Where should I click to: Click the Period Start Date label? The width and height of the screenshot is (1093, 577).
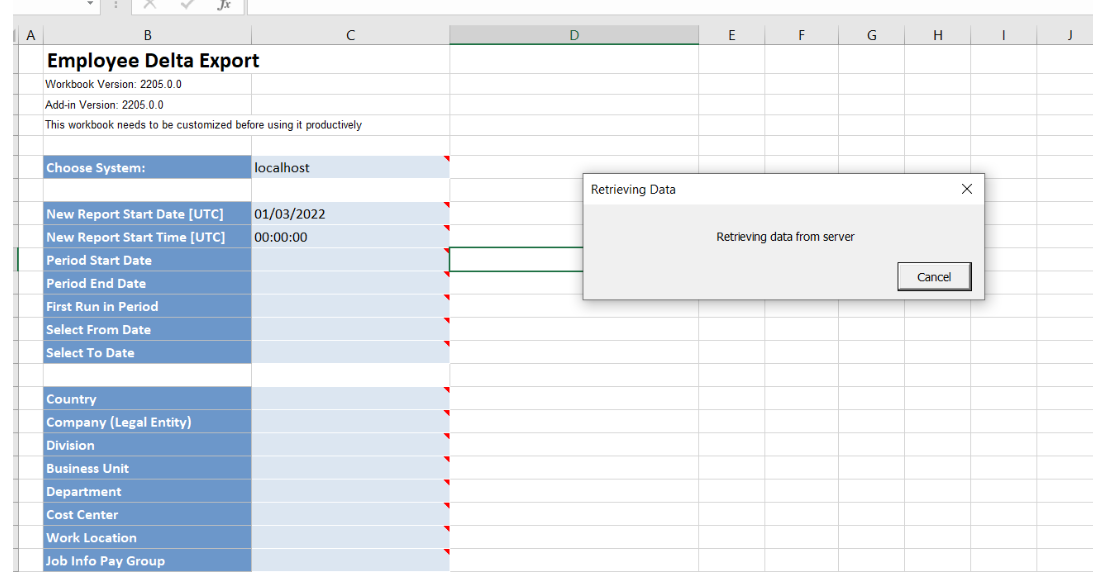pyautogui.click(x=147, y=260)
